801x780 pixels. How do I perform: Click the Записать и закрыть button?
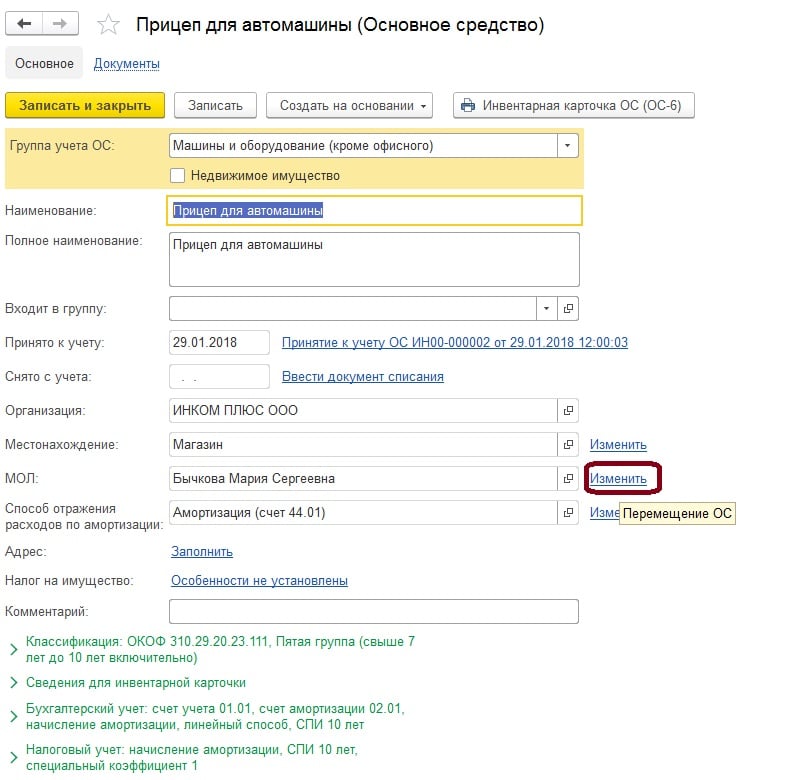(84, 105)
